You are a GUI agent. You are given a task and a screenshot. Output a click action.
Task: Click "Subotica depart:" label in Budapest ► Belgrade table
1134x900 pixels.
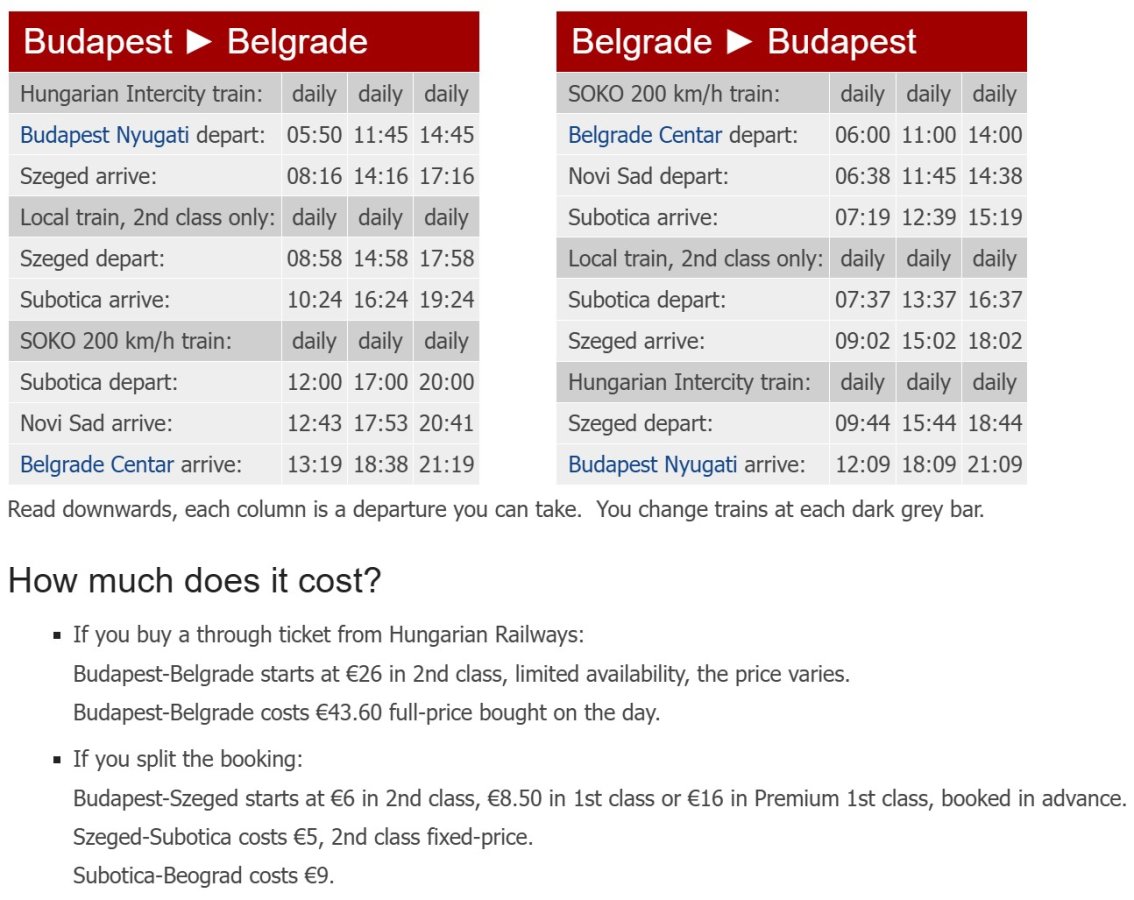(99, 382)
